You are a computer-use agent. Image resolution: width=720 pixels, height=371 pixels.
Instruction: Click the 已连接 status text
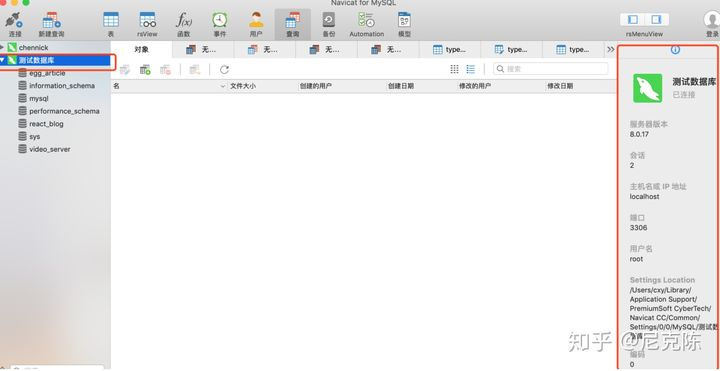684,95
